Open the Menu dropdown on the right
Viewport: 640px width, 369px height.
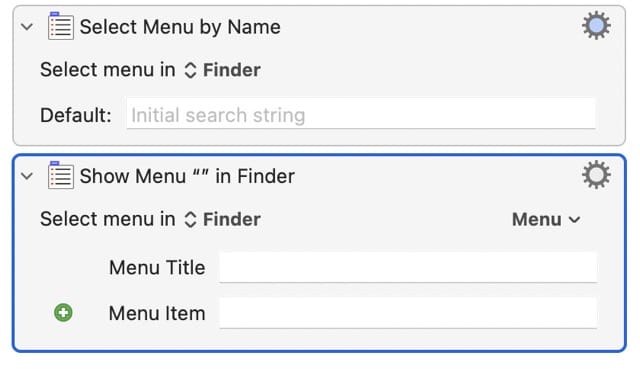click(546, 219)
